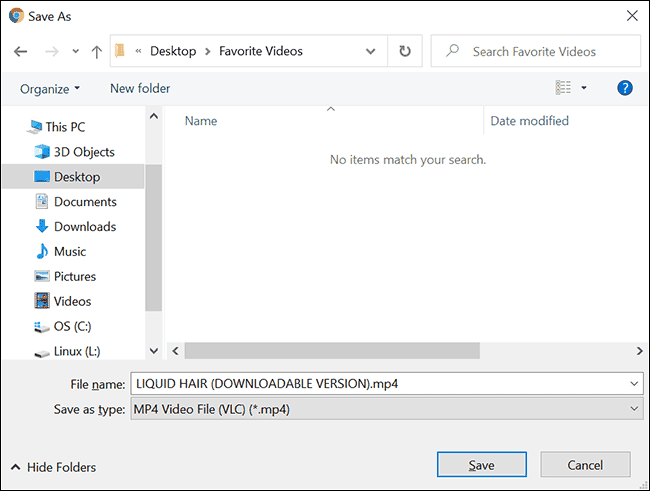The image size is (650, 491).
Task: Click the Save button
Action: click(x=481, y=465)
